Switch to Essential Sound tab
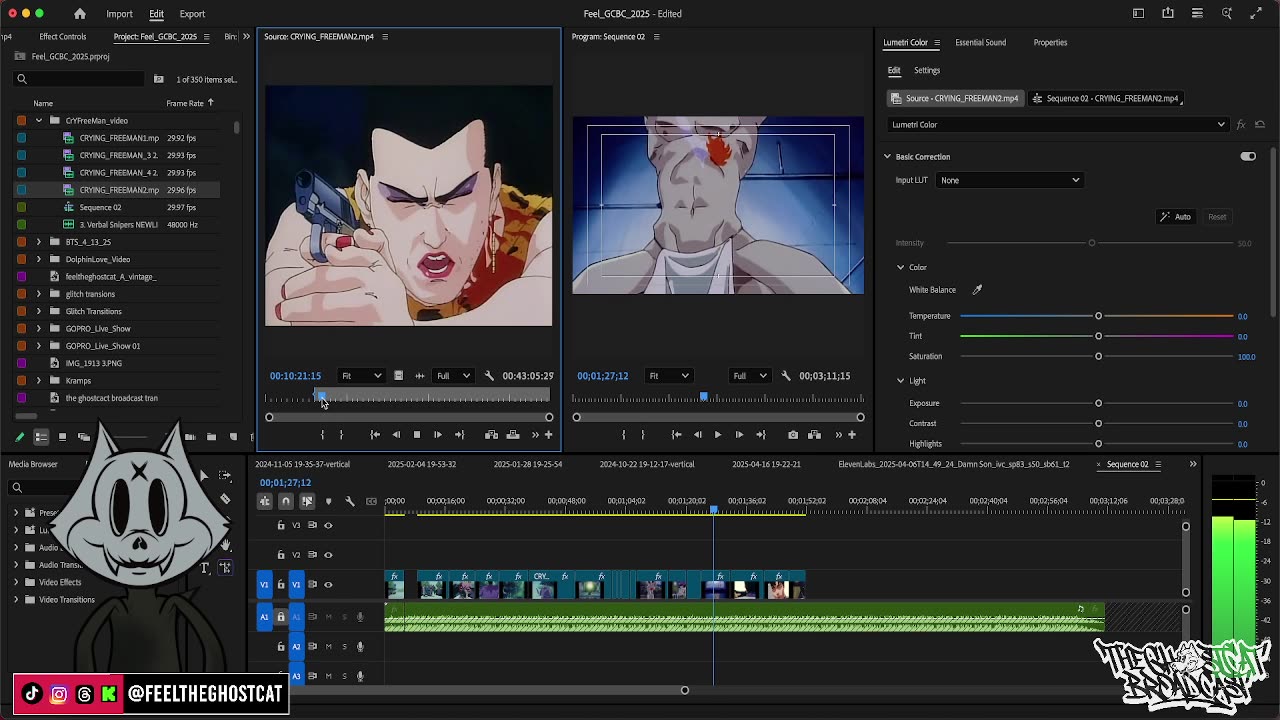 point(980,43)
